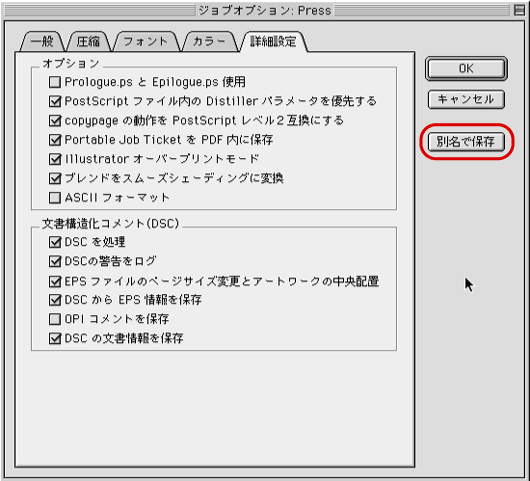
Task: Toggle Illustrator オーバープリントモード checkbox
Action: pos(55,159)
